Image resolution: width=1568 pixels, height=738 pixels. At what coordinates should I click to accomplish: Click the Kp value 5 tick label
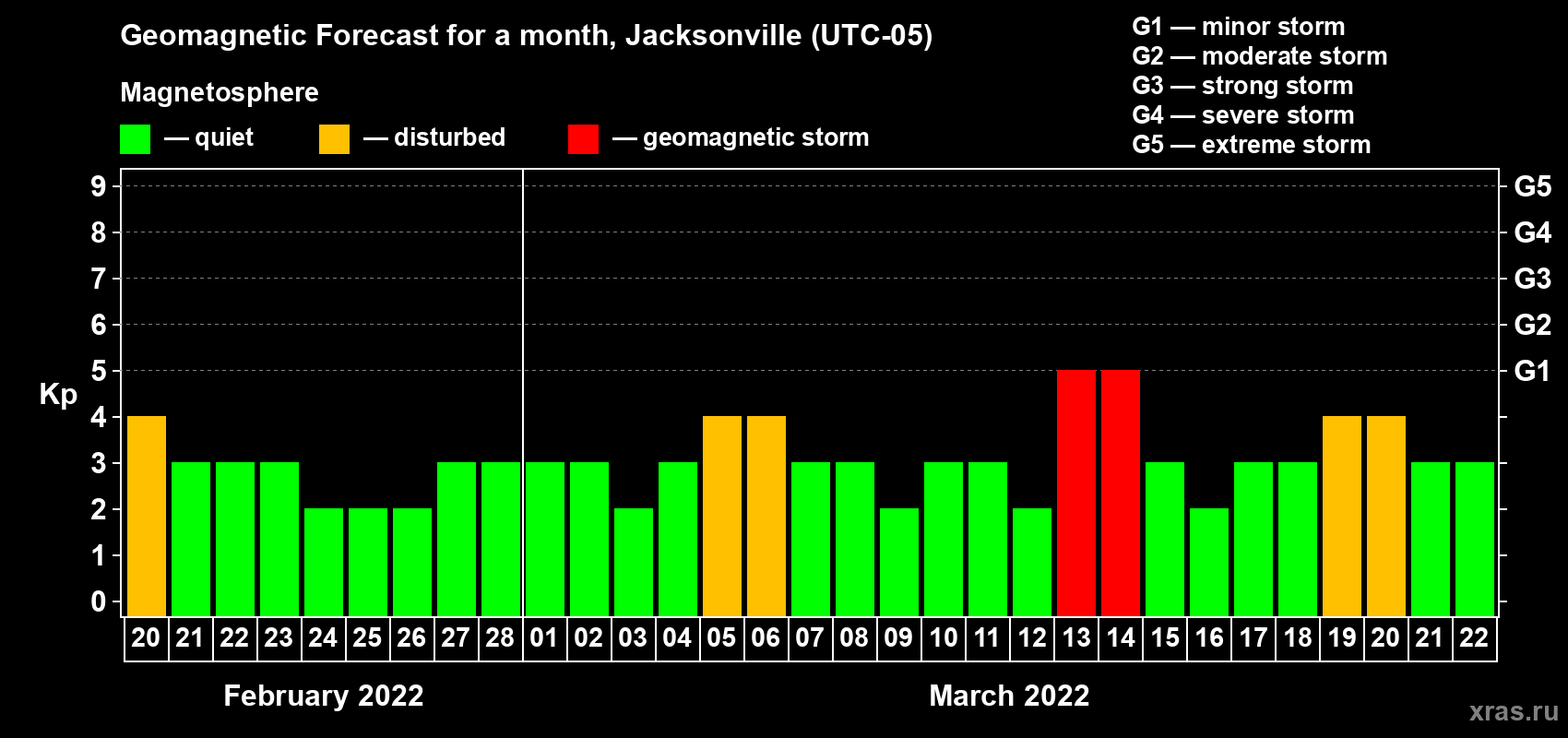tap(99, 371)
